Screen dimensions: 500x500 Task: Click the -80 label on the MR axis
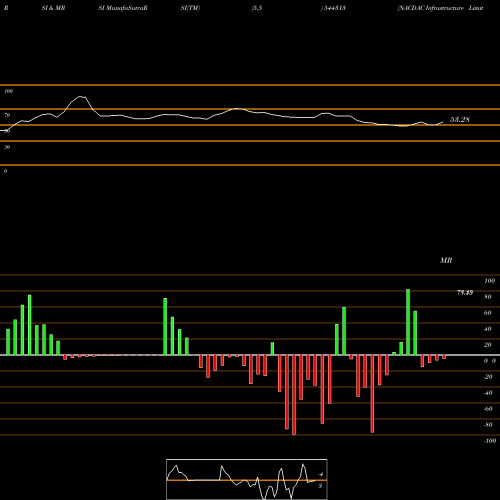[x=488, y=425]
